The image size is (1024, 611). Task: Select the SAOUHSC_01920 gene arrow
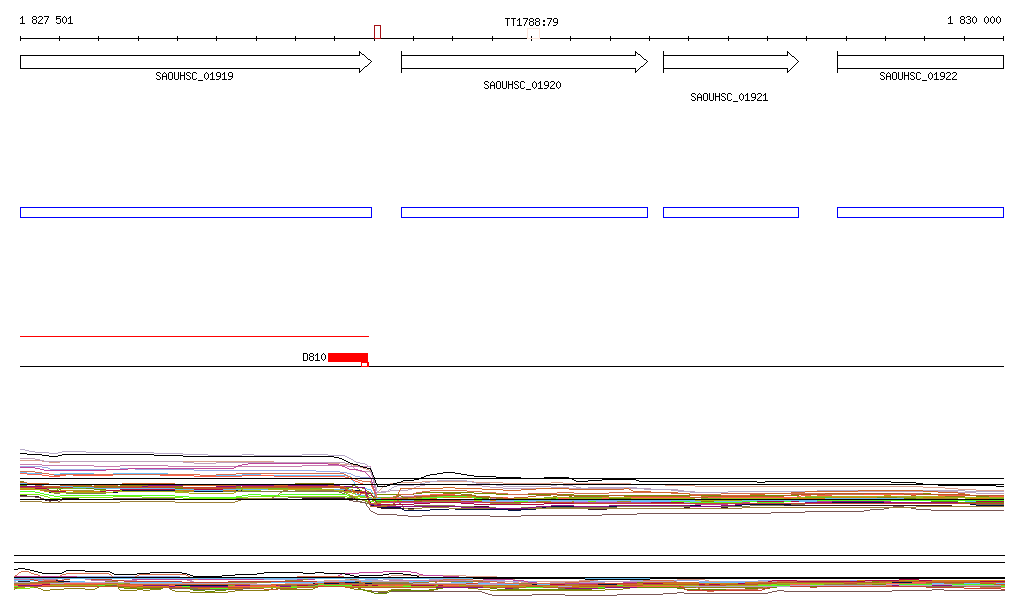524,62
